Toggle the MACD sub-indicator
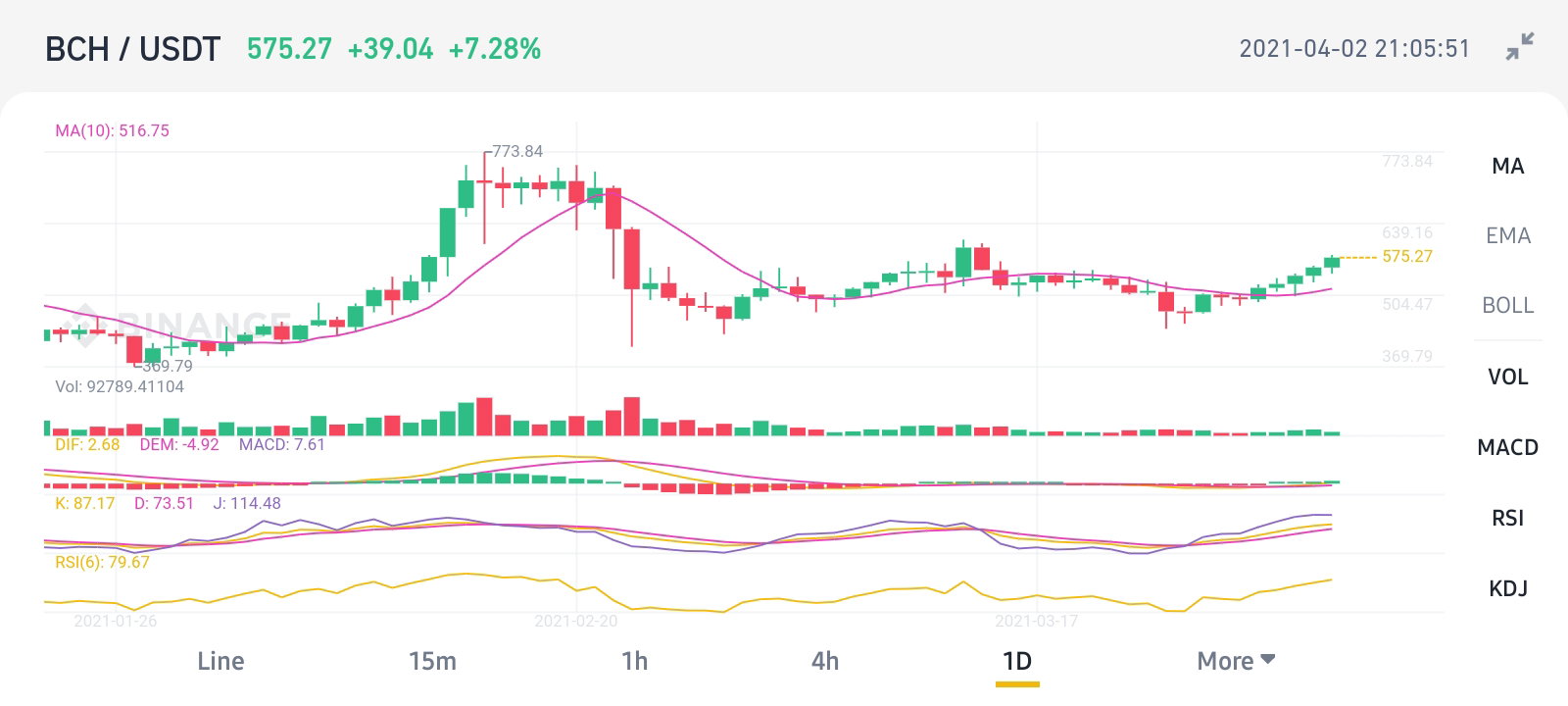This screenshot has height=706, width=1568. click(x=1507, y=447)
